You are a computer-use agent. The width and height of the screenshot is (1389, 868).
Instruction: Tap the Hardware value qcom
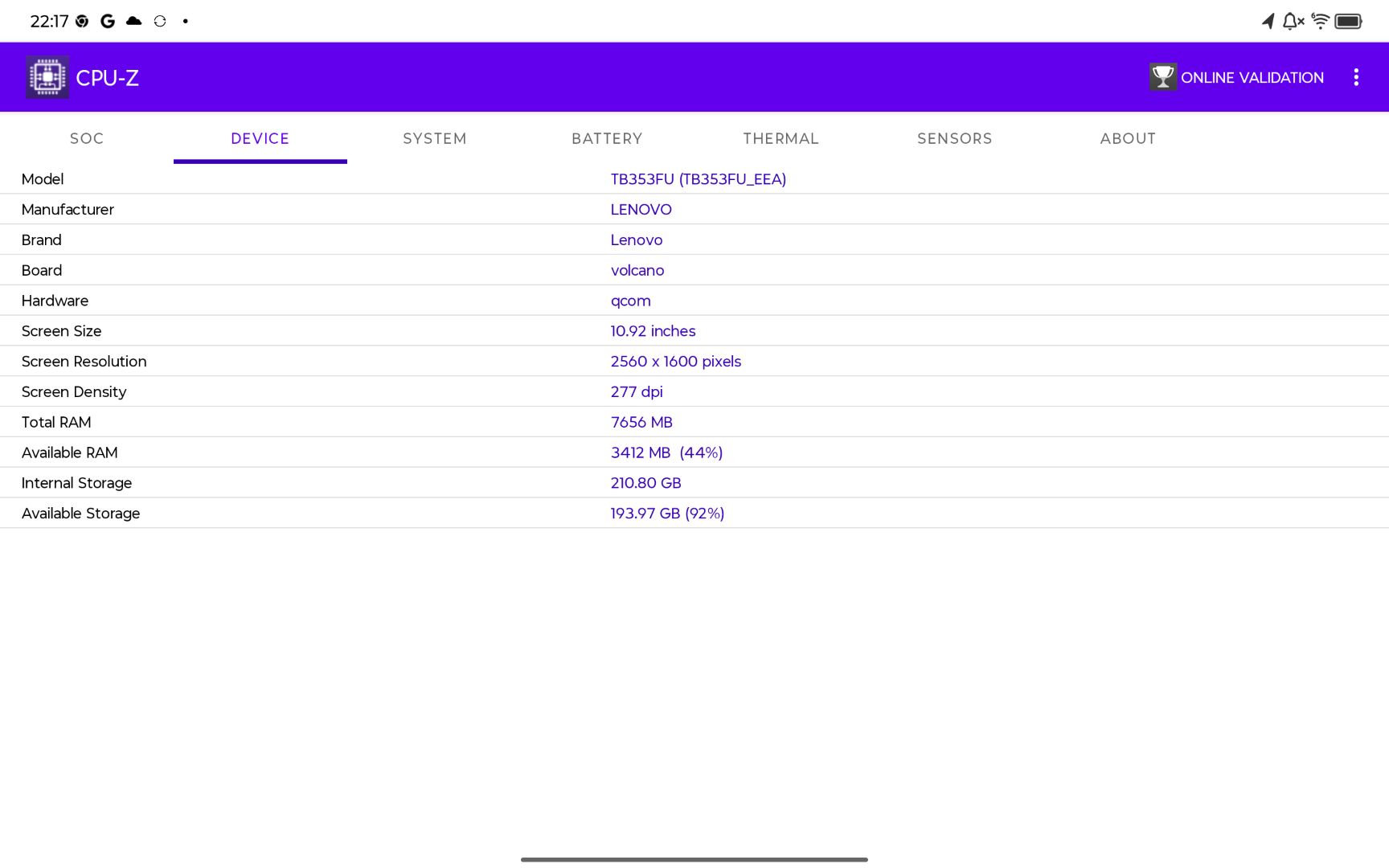(x=630, y=301)
